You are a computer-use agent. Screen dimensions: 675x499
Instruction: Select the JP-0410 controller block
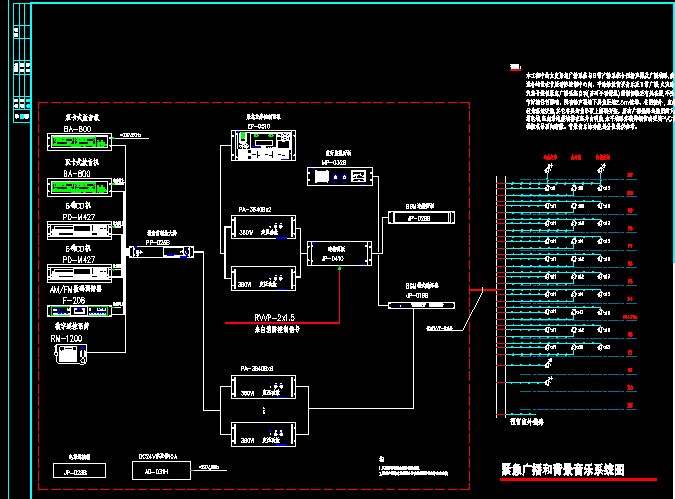[339, 254]
